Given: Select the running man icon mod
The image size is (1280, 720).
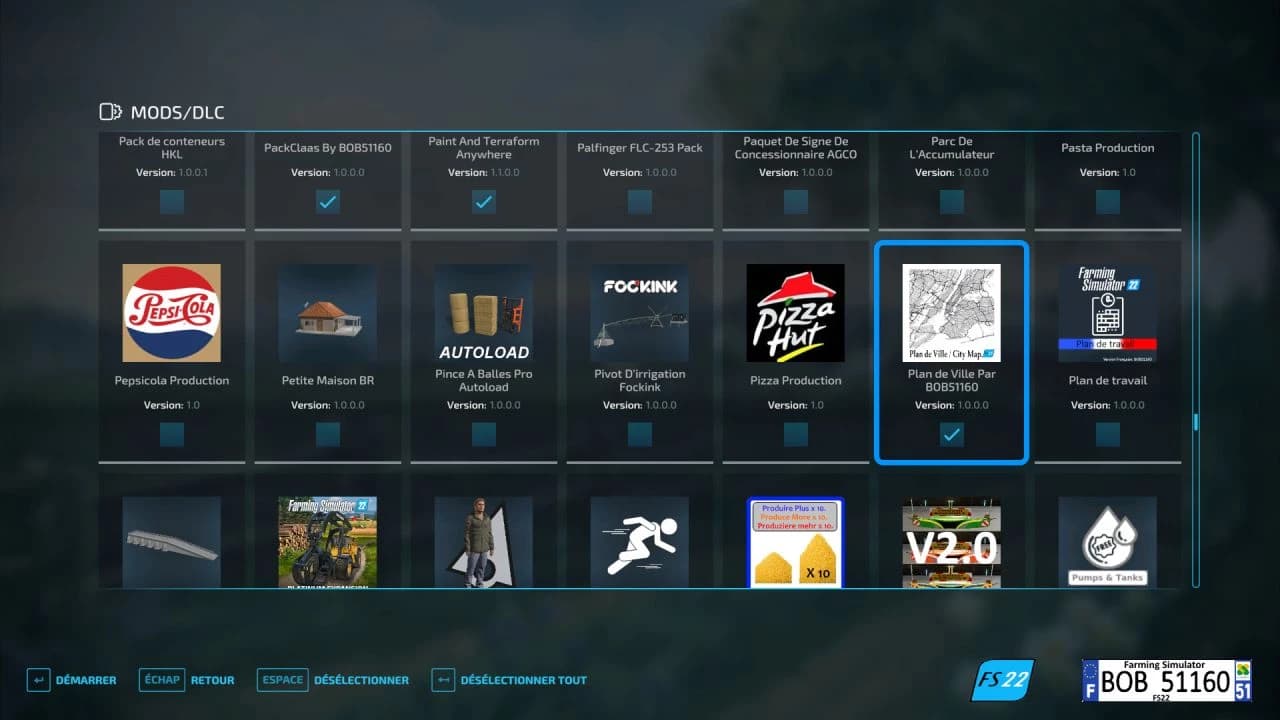Looking at the screenshot, I should pyautogui.click(x=639, y=542).
